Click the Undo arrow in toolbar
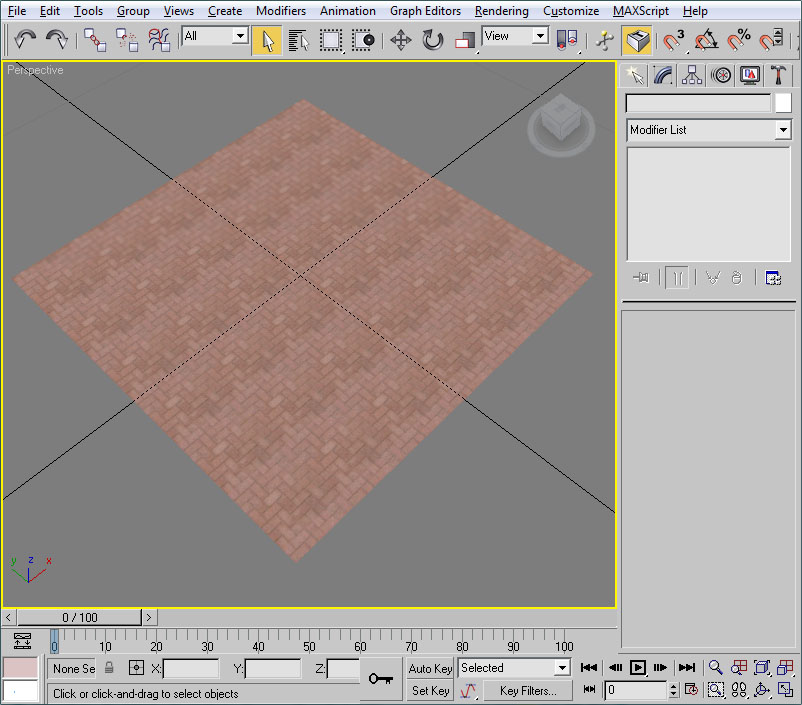The height and width of the screenshot is (705, 802). click(25, 40)
